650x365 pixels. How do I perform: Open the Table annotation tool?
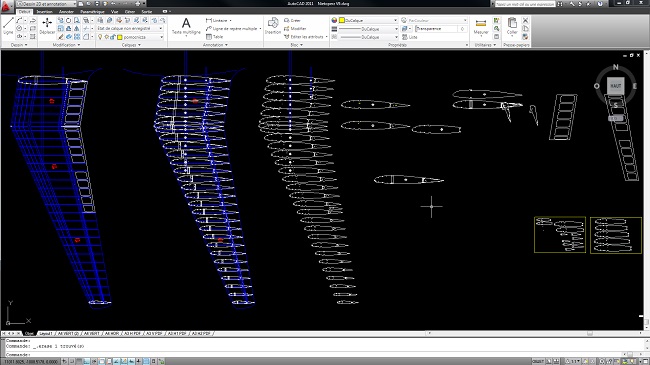click(215, 37)
